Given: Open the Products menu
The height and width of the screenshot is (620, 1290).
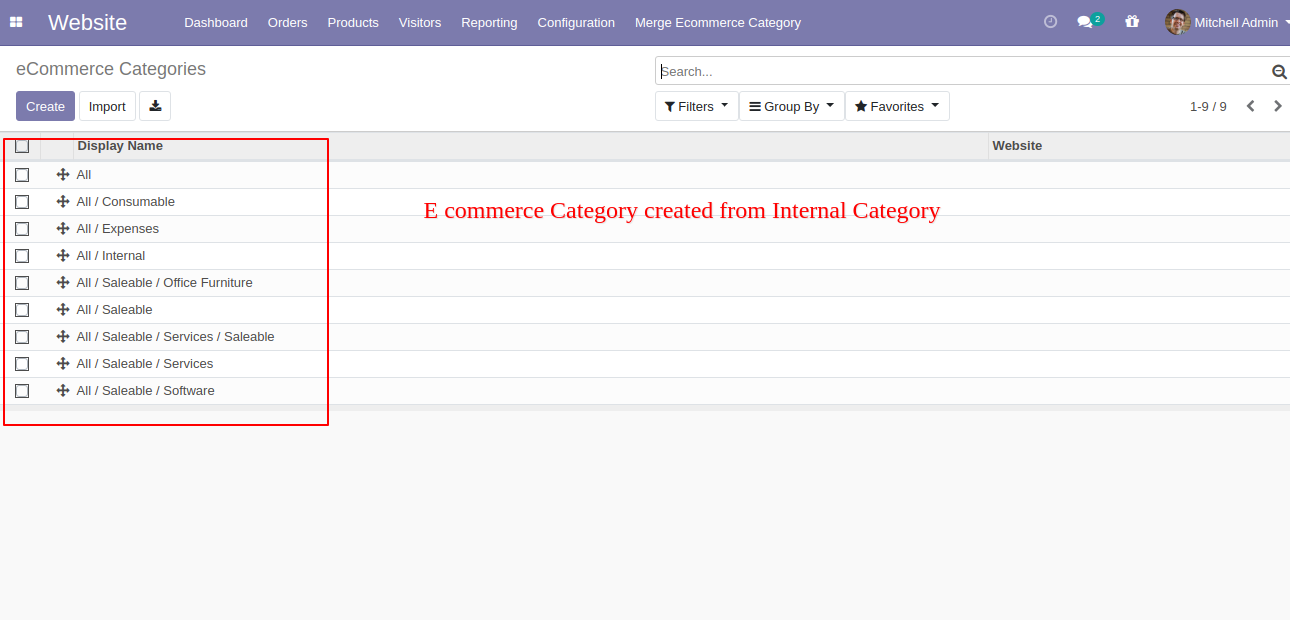Looking at the screenshot, I should 353,22.
